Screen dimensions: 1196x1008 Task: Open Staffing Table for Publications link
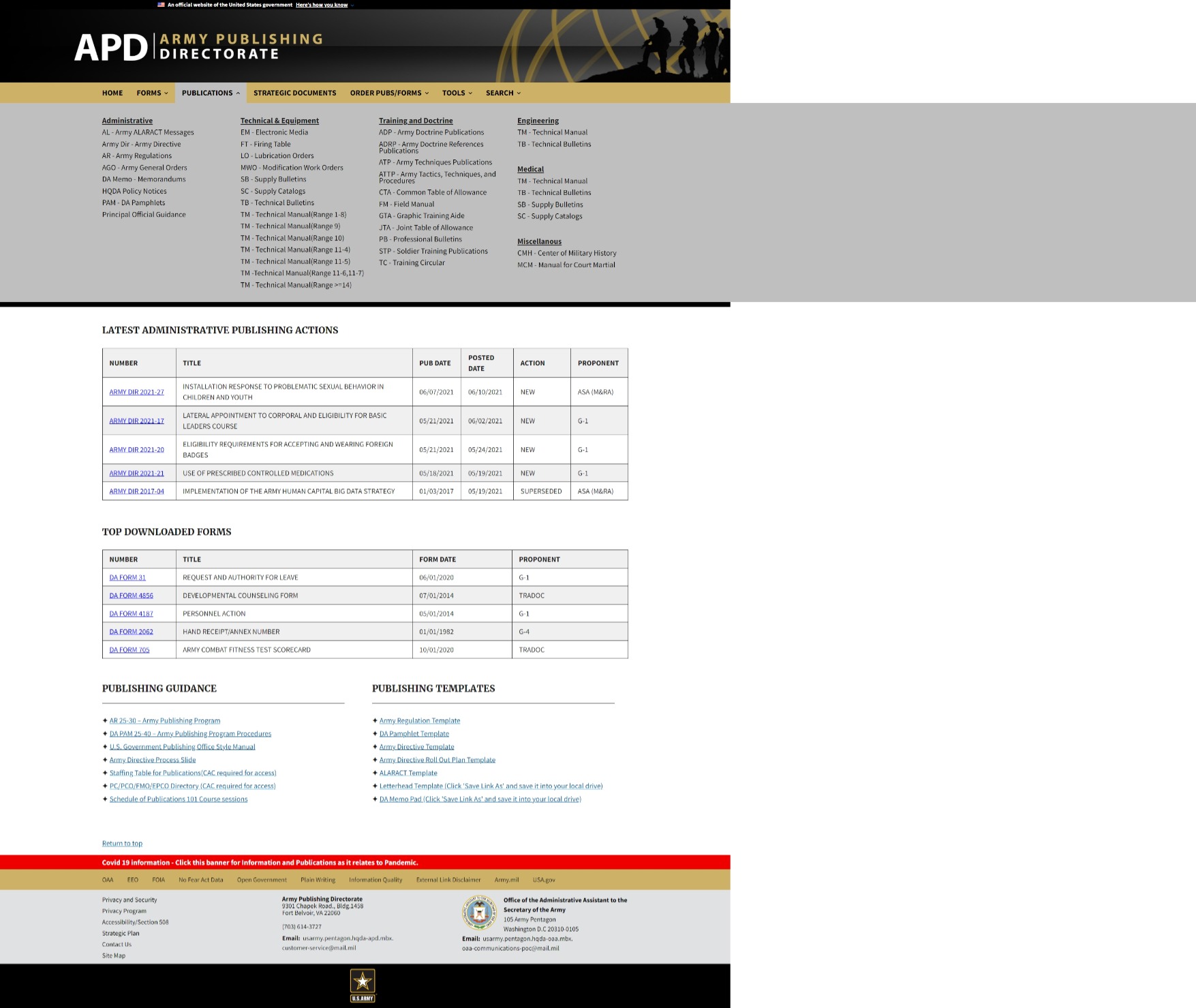(x=193, y=773)
